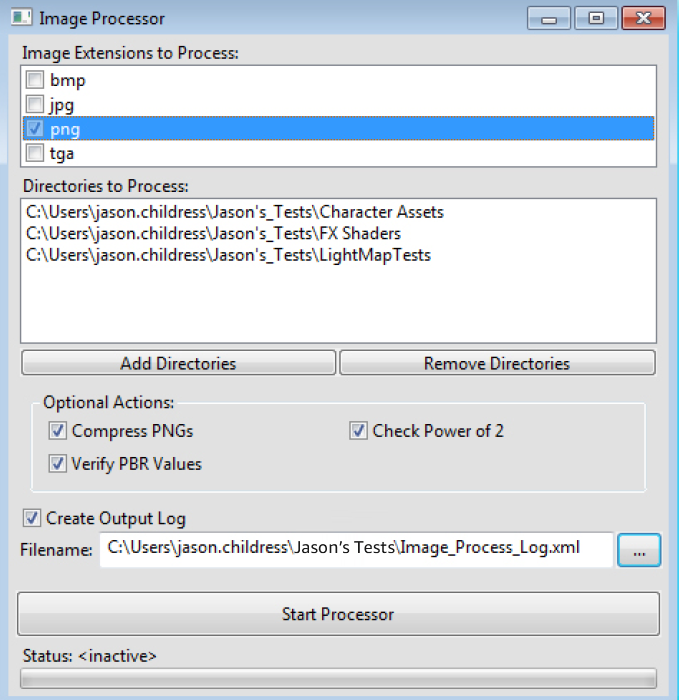Click the Add Directories button

pos(178,363)
